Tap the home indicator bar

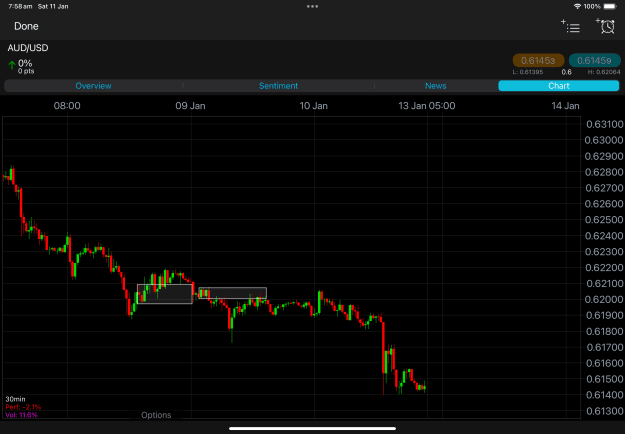[312, 429]
